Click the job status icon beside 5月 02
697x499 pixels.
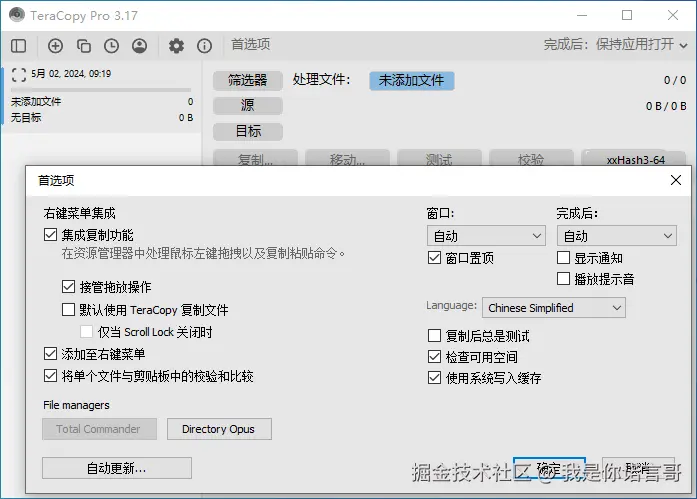coord(19,74)
